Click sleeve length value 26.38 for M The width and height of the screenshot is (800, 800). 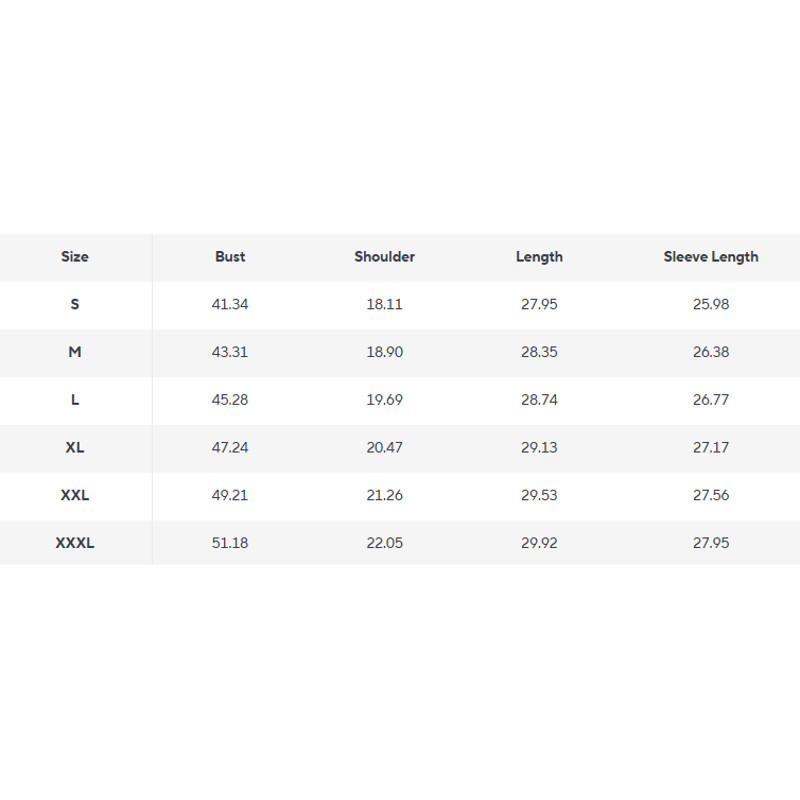(x=711, y=352)
